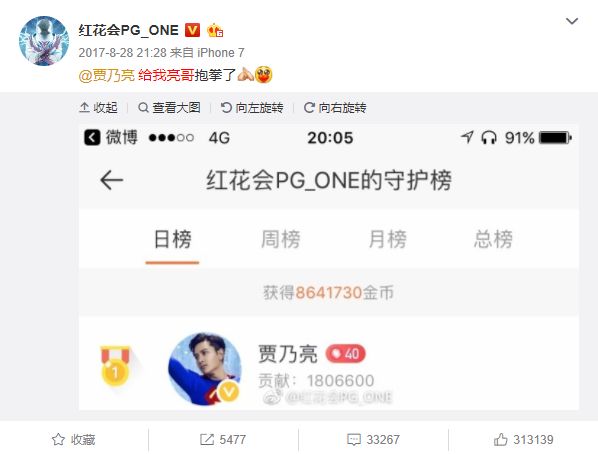Switch to the 周榜 tab

(280, 240)
